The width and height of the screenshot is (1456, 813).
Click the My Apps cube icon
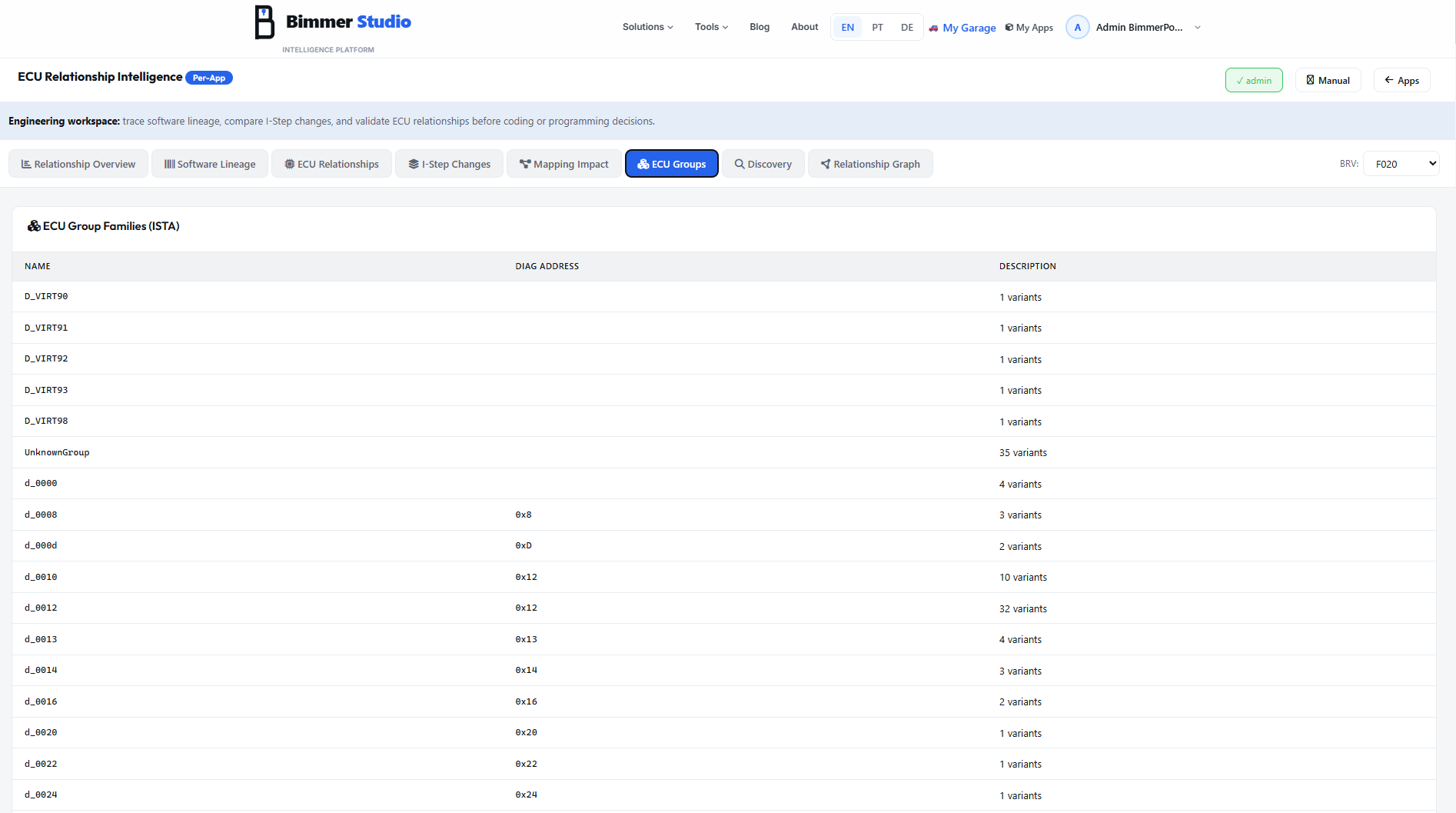1009,27
